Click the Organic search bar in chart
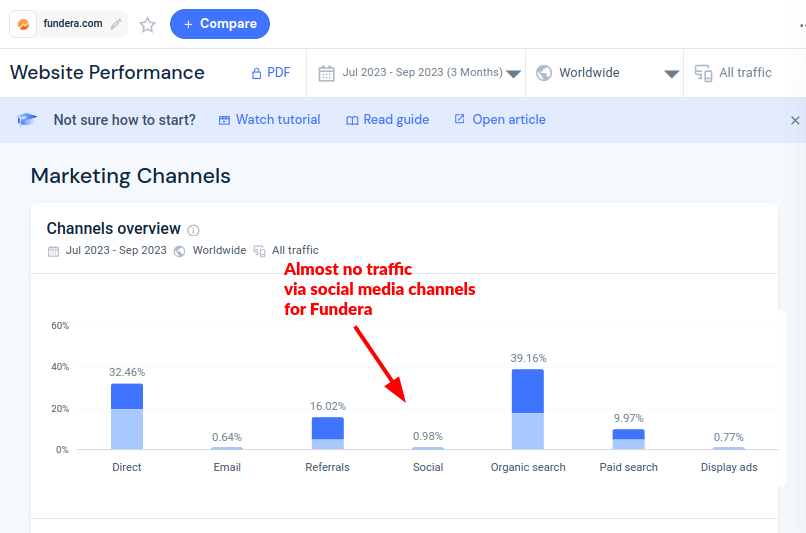Screen dimensions: 806x533 [527, 410]
